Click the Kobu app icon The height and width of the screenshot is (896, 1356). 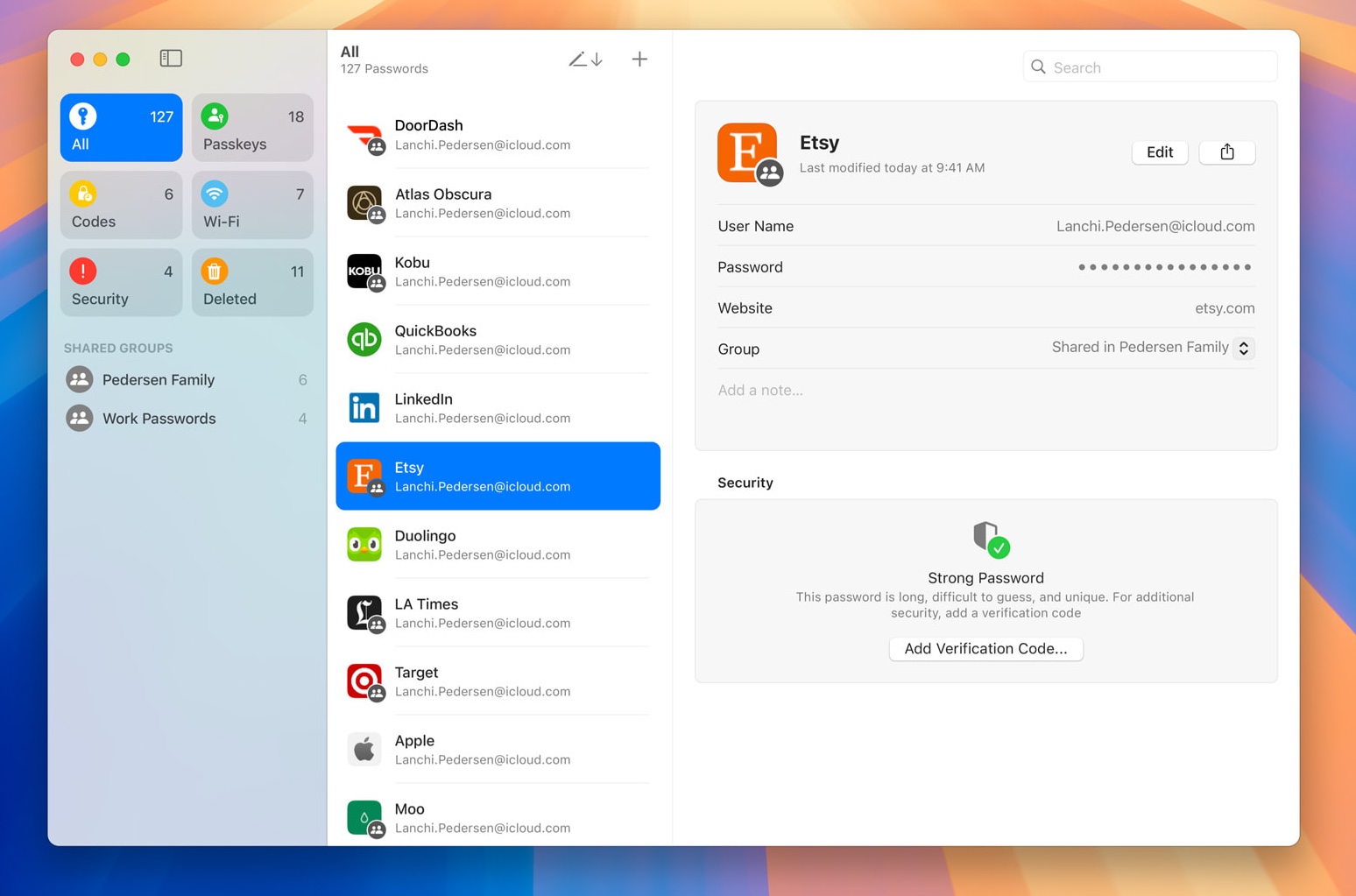pyautogui.click(x=364, y=272)
